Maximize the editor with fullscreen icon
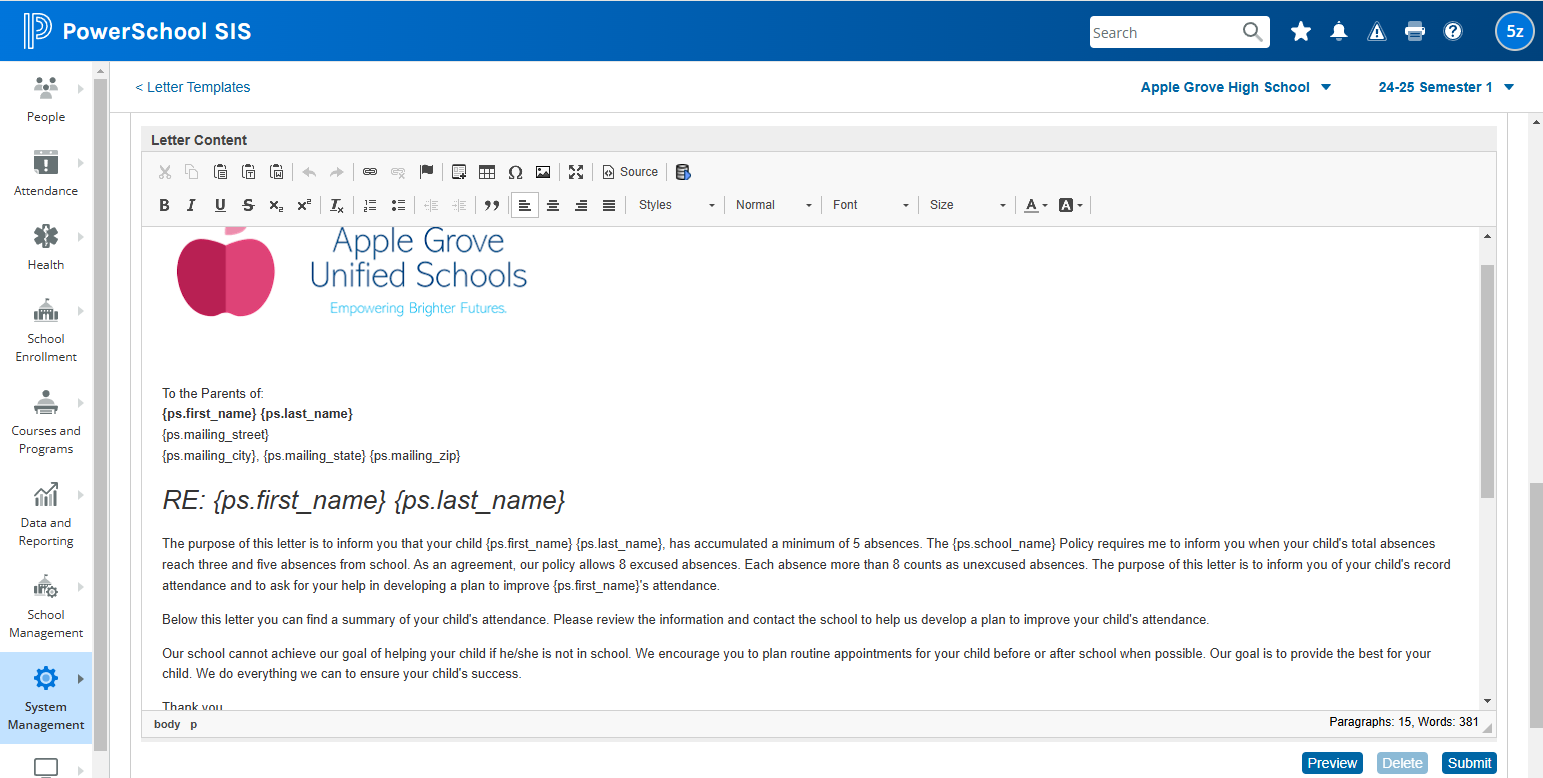1543x778 pixels. (576, 172)
